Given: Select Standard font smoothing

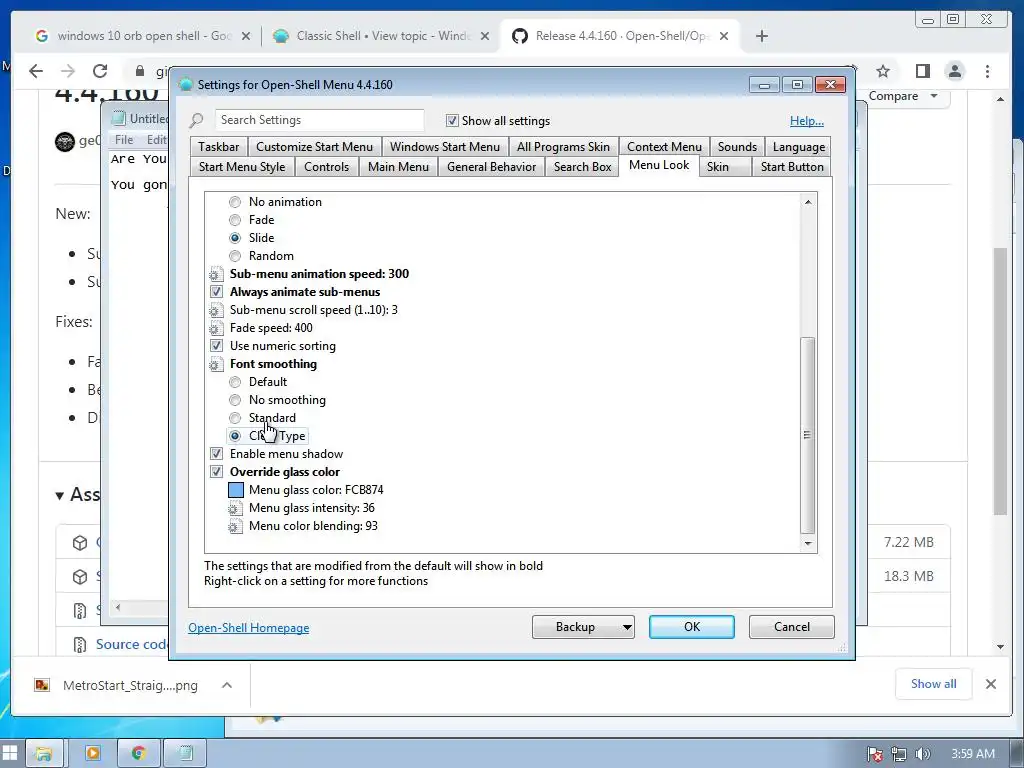Looking at the screenshot, I should 235,418.
